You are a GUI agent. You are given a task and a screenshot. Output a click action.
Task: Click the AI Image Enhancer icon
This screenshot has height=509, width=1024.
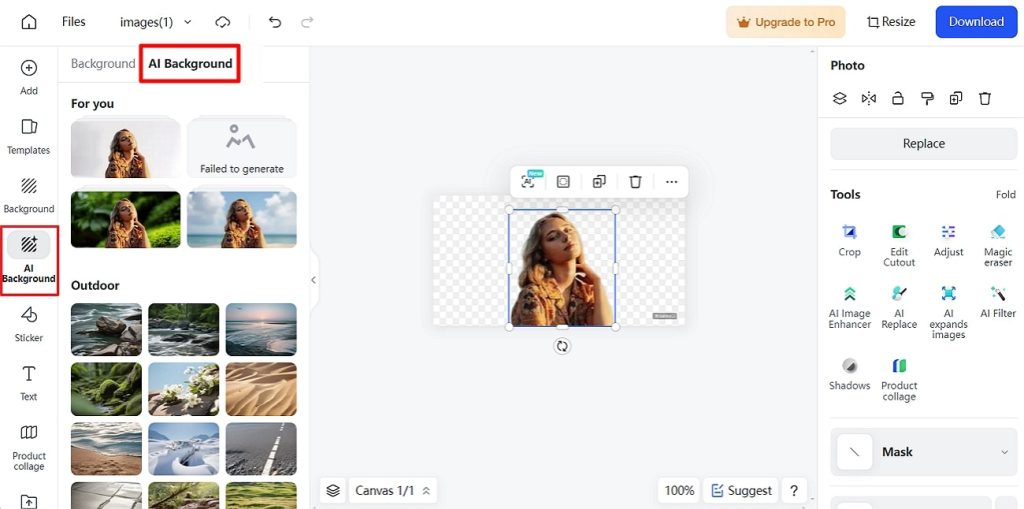coord(849,302)
